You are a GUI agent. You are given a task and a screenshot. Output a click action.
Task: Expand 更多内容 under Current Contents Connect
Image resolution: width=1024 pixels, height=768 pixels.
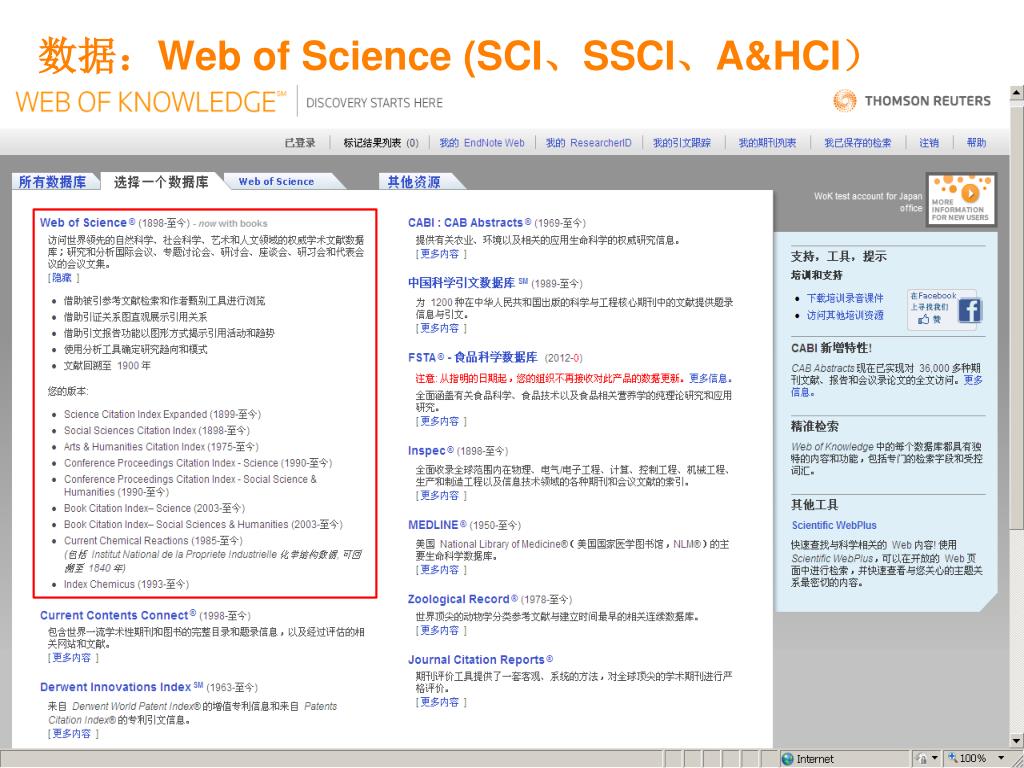click(72, 658)
